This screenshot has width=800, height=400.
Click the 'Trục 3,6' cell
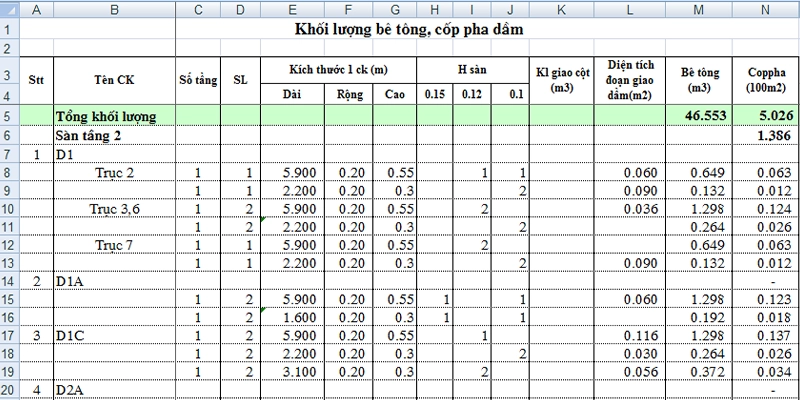coord(114,209)
